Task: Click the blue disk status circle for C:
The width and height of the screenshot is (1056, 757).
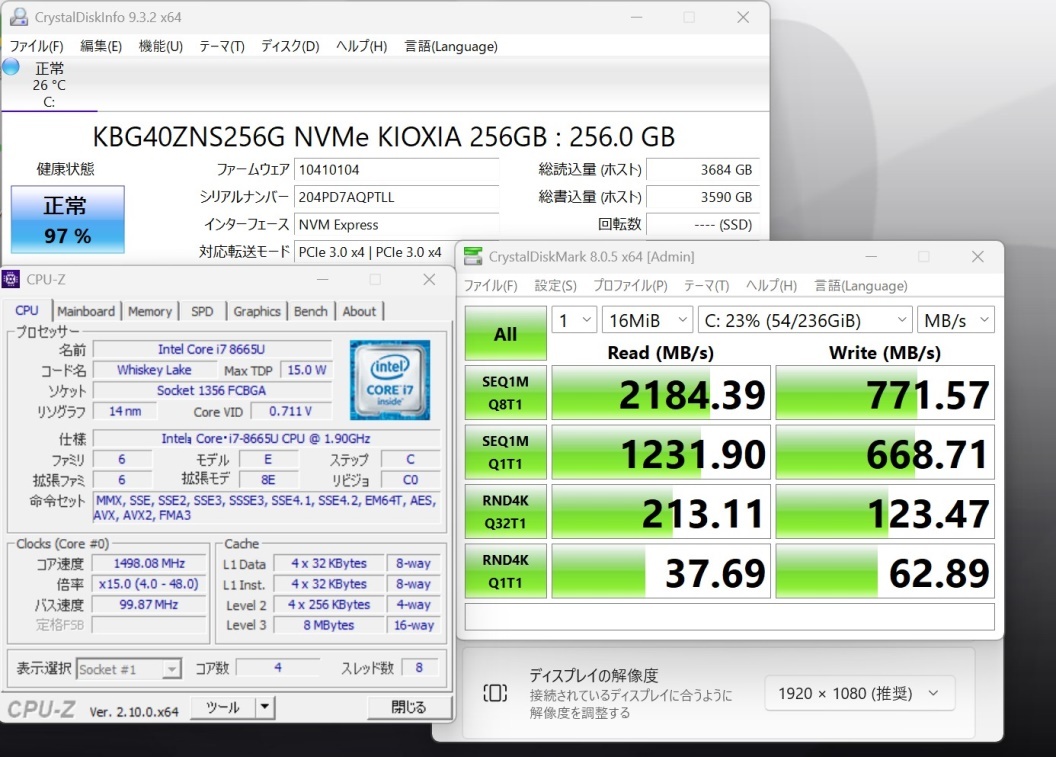Action: tap(11, 67)
